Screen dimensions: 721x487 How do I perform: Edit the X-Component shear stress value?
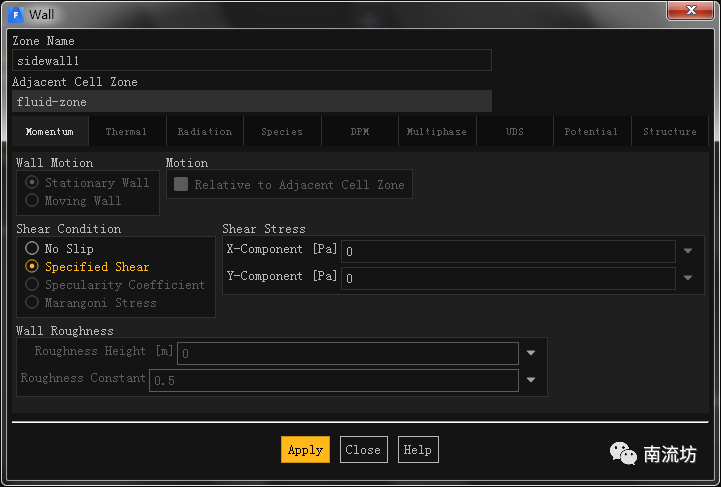(508, 251)
